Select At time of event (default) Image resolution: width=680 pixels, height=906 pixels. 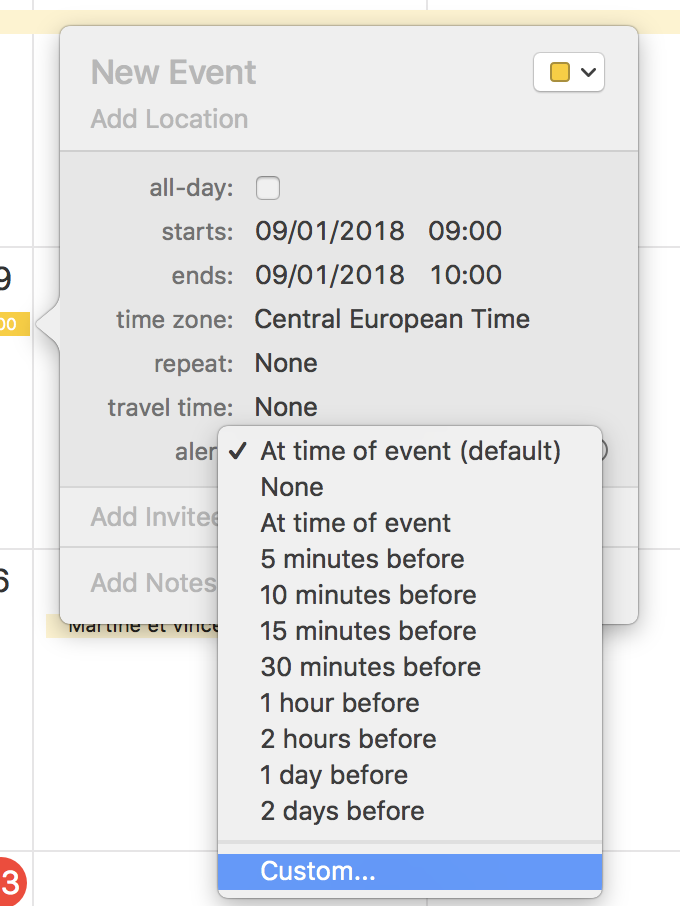[410, 451]
